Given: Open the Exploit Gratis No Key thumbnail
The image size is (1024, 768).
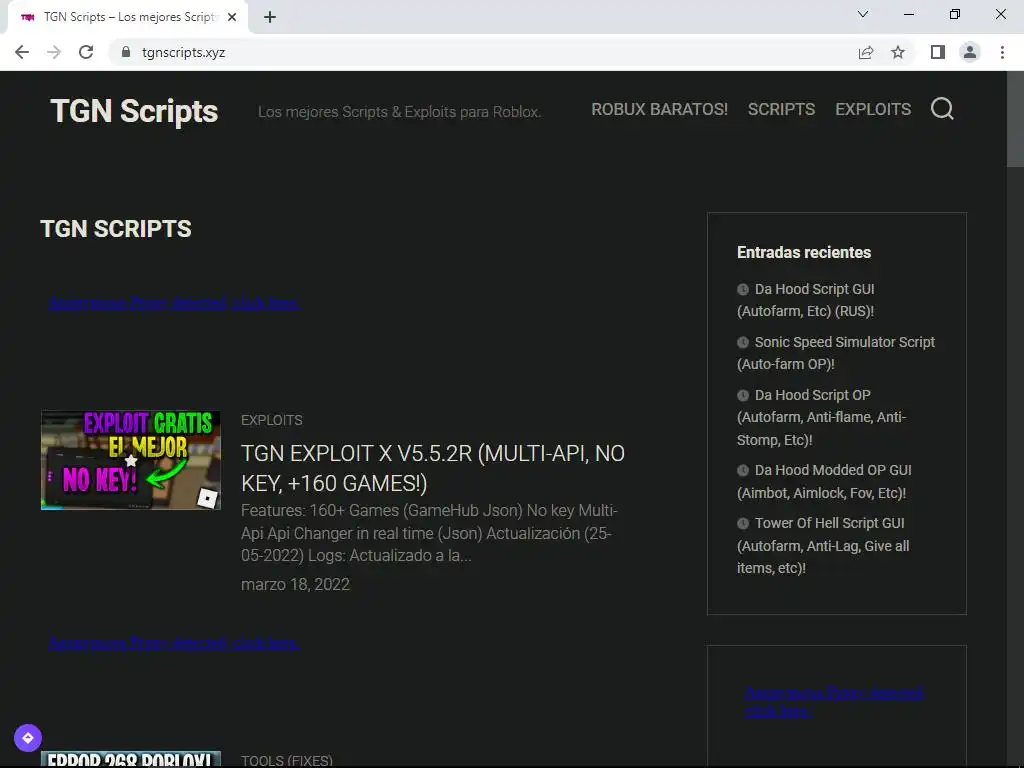Looking at the screenshot, I should click(x=131, y=460).
